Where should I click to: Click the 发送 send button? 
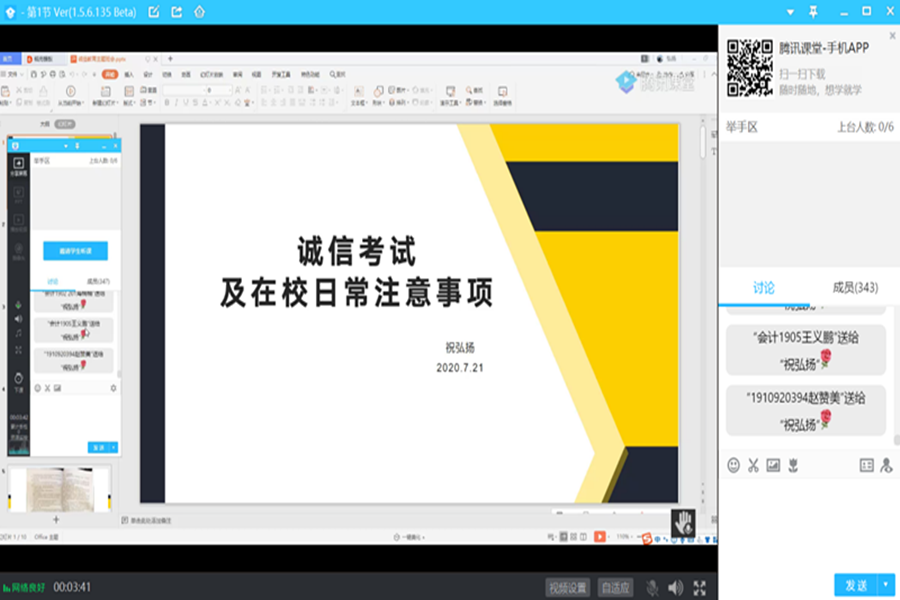(x=856, y=584)
